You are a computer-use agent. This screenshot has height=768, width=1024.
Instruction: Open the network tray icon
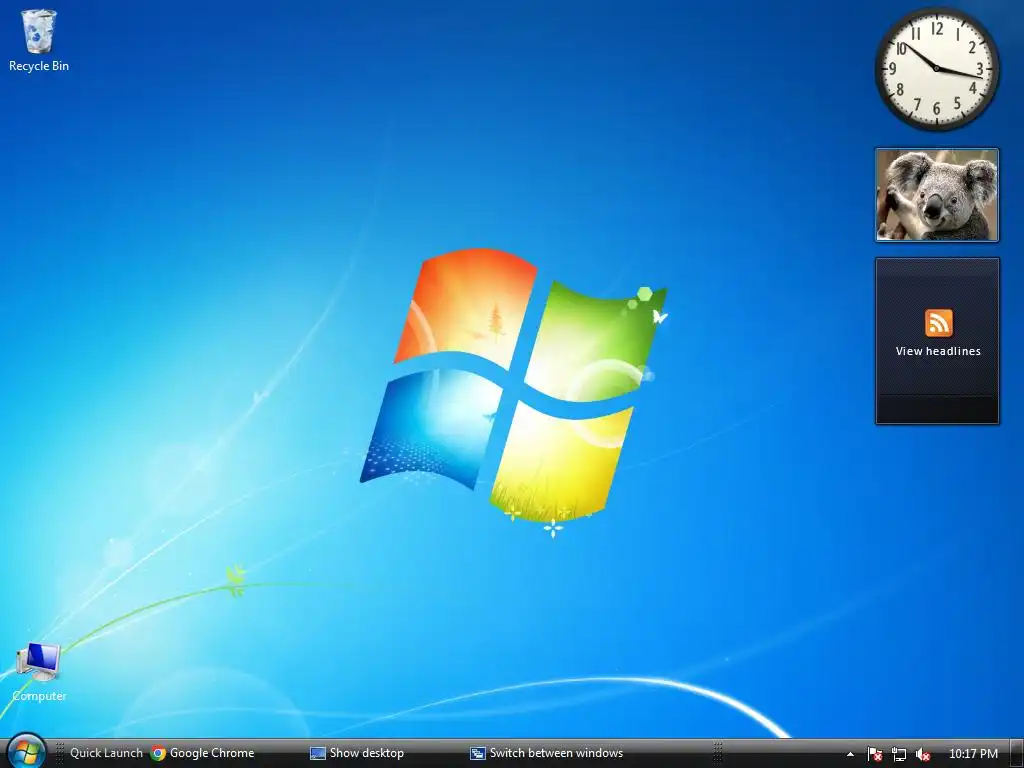(x=899, y=754)
